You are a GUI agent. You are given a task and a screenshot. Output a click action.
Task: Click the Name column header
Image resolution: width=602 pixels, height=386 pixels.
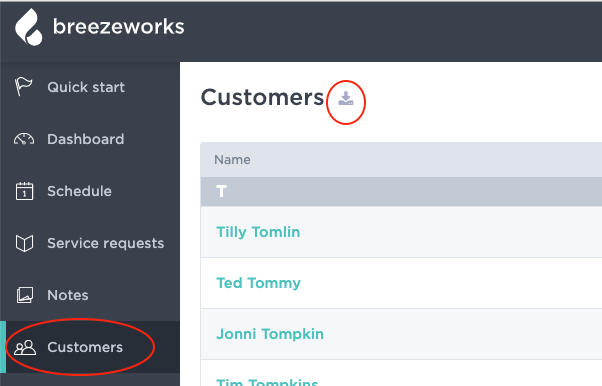tap(232, 159)
